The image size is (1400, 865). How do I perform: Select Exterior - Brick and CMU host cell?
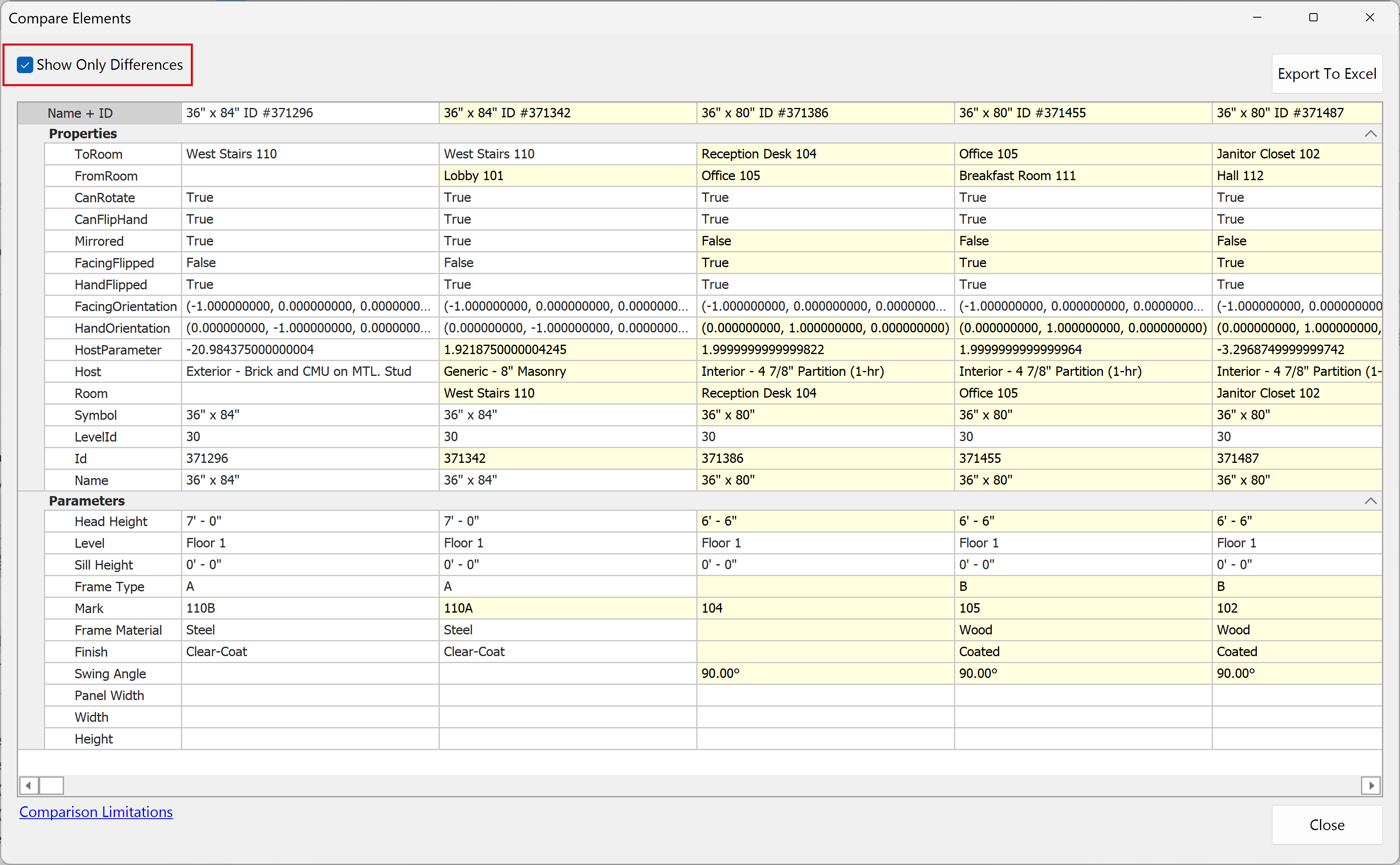tap(310, 372)
